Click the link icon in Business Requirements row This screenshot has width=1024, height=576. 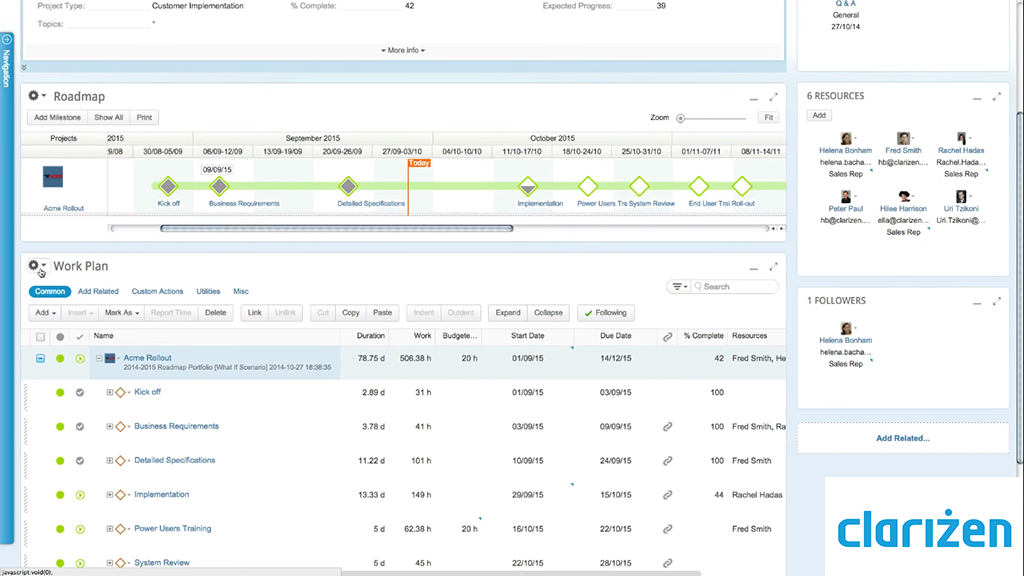tap(667, 427)
